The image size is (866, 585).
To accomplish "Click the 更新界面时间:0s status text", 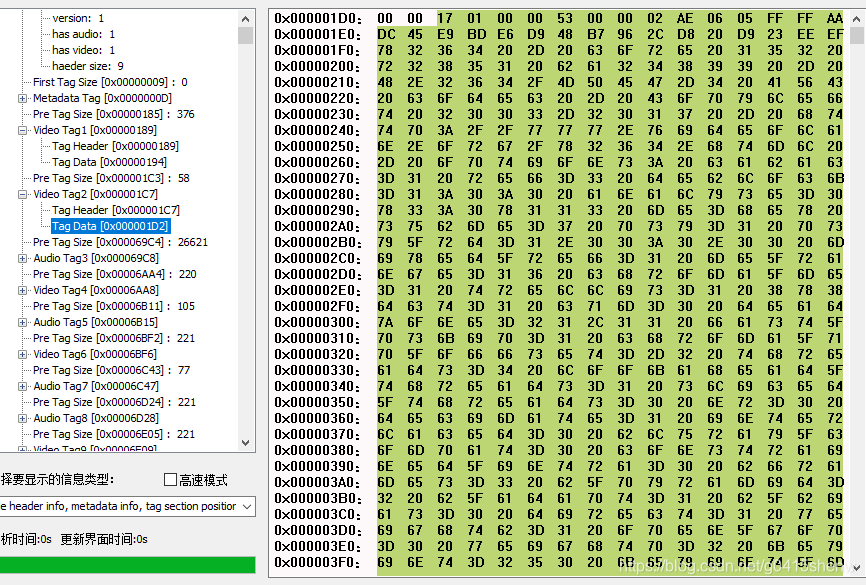I will coord(104,539).
